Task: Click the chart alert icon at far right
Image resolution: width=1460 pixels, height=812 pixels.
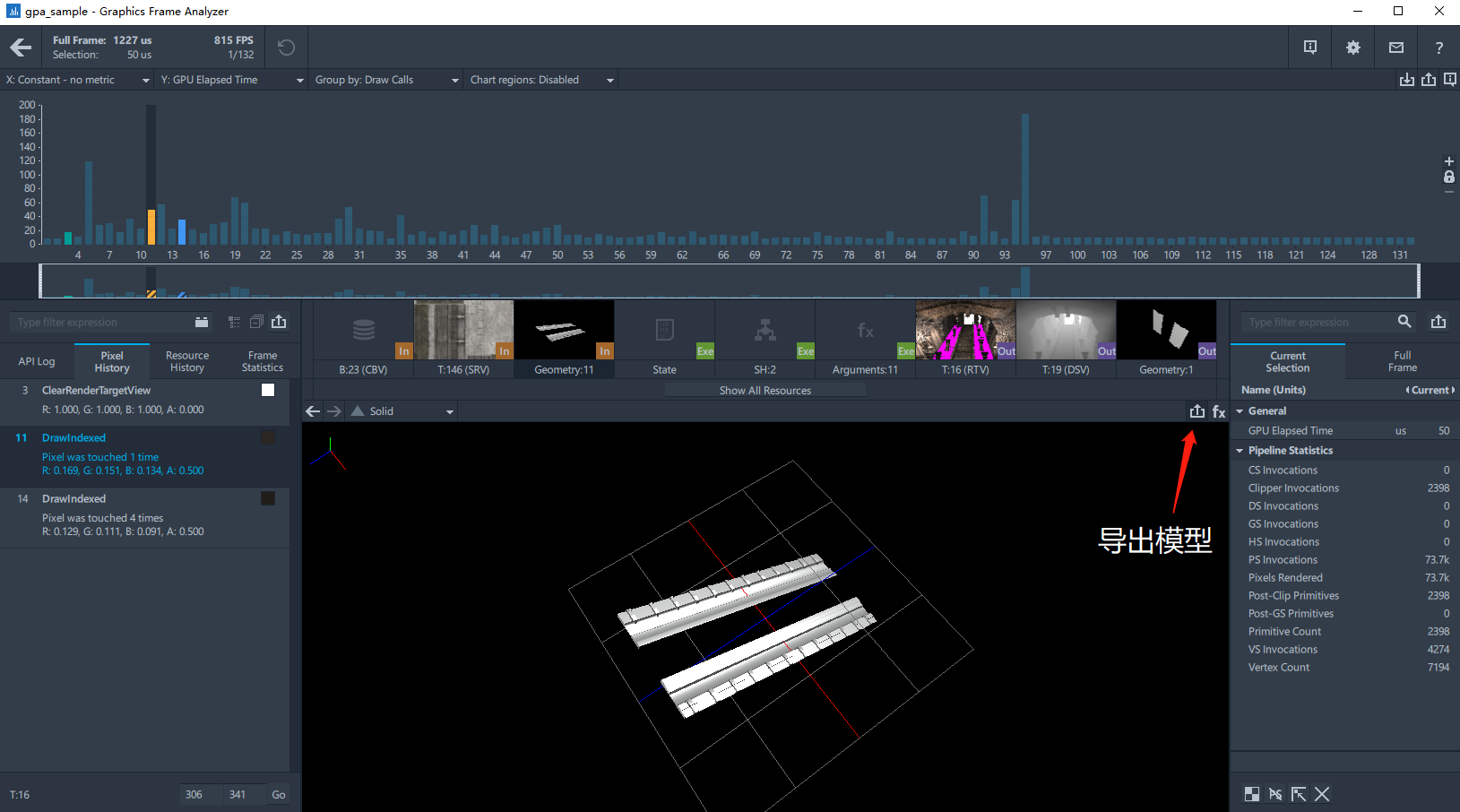Action: (x=1450, y=80)
